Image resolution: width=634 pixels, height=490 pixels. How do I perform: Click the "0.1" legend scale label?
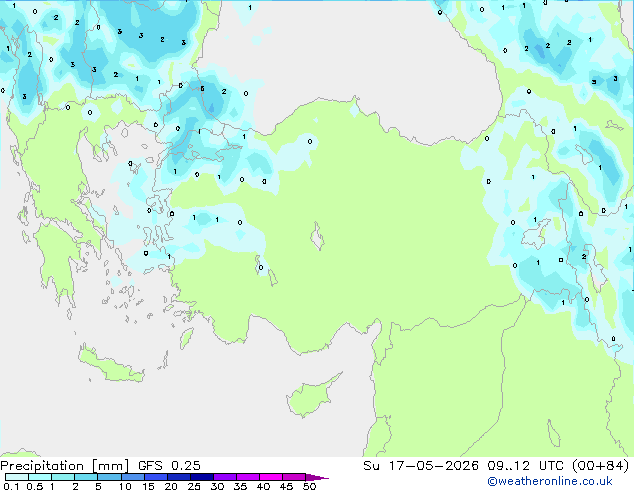pos(11,486)
